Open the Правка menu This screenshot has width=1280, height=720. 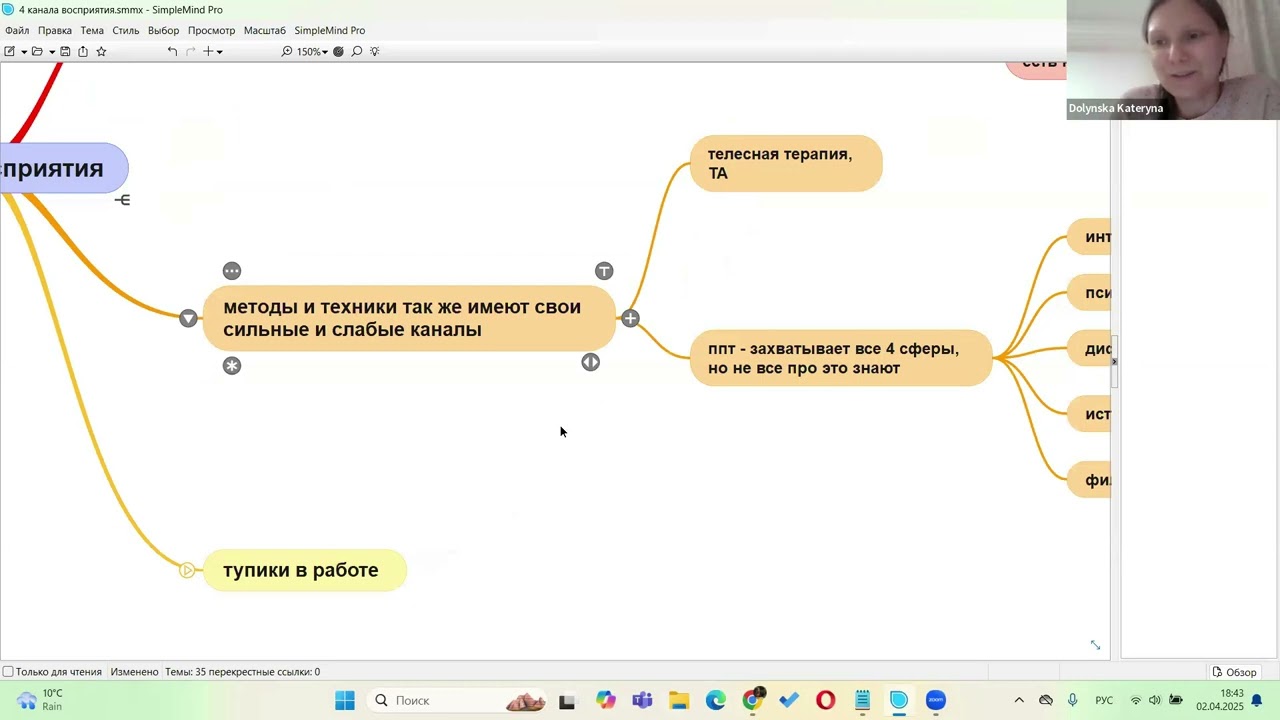tap(55, 30)
